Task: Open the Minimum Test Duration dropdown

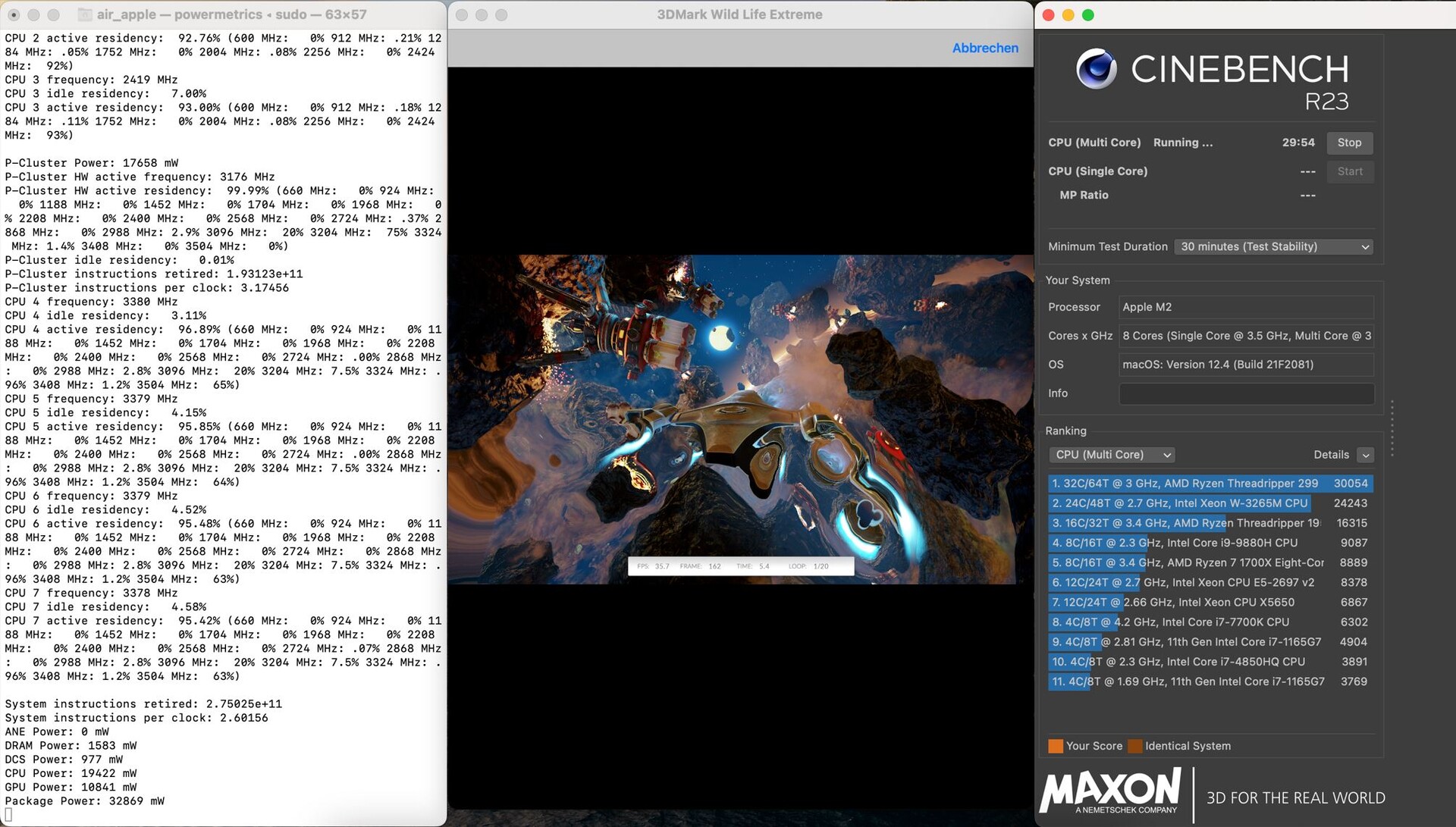Action: (1274, 246)
